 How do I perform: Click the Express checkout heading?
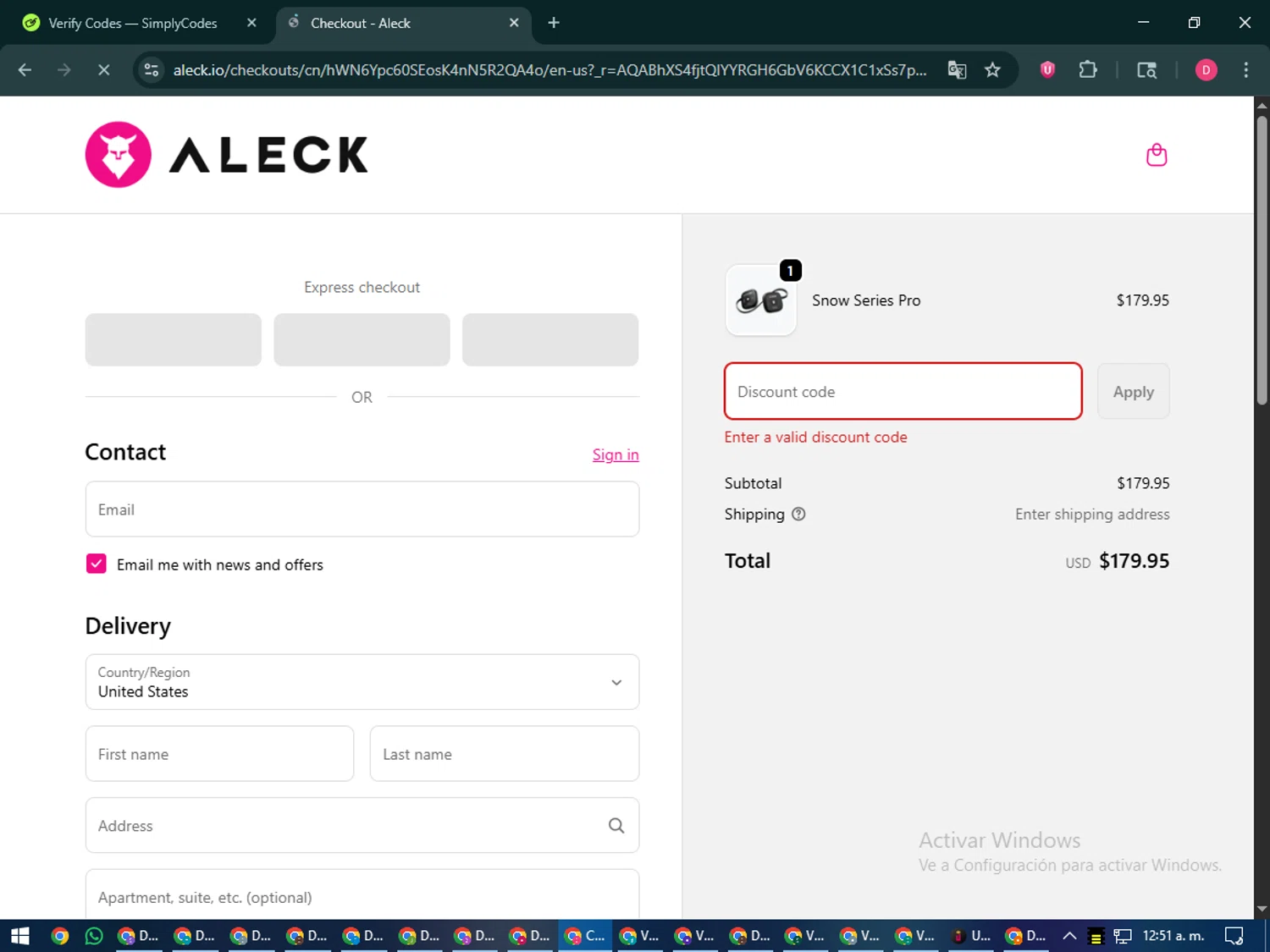(362, 288)
